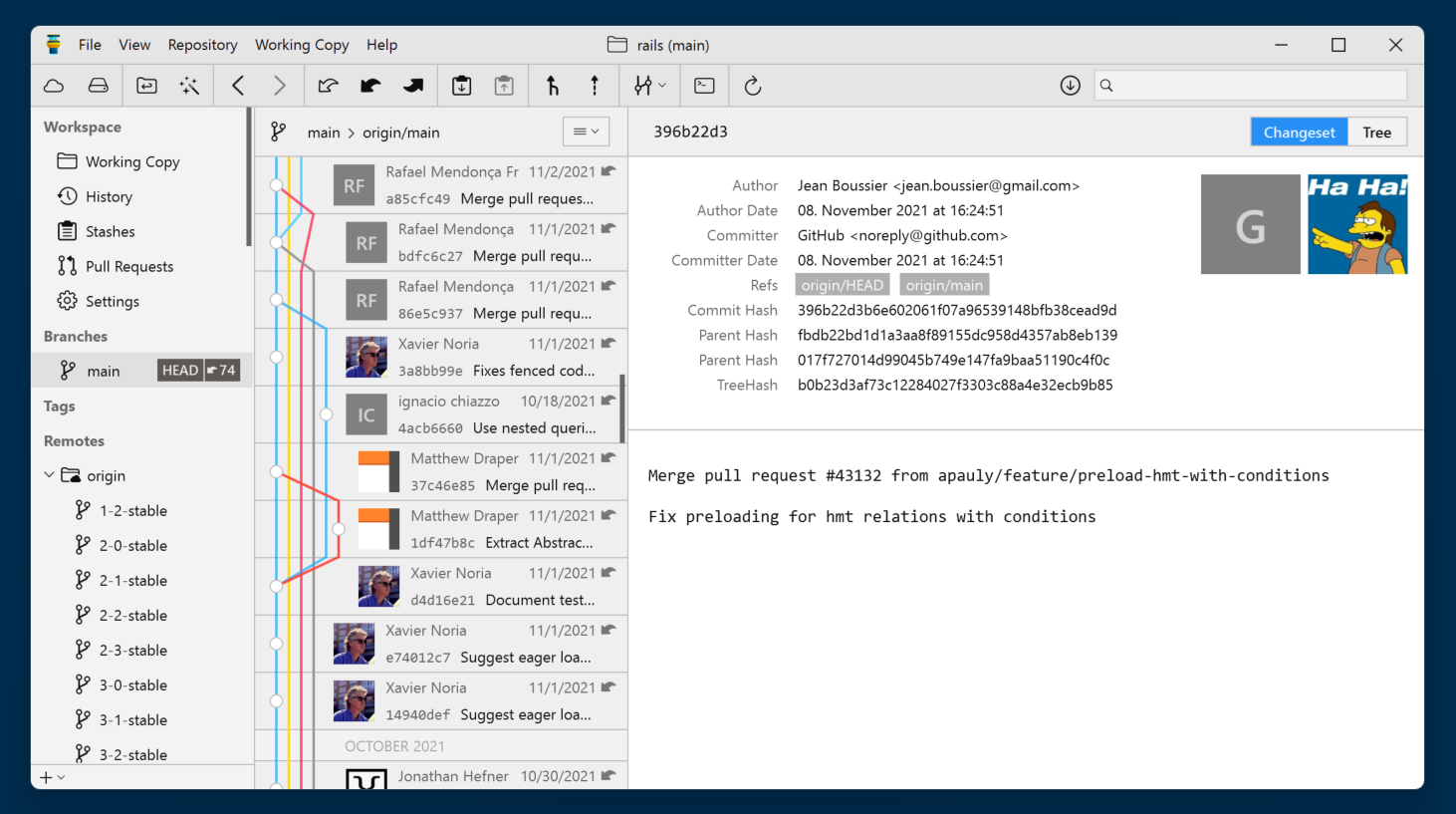Fetch from remote using the cloud icon

(53, 86)
